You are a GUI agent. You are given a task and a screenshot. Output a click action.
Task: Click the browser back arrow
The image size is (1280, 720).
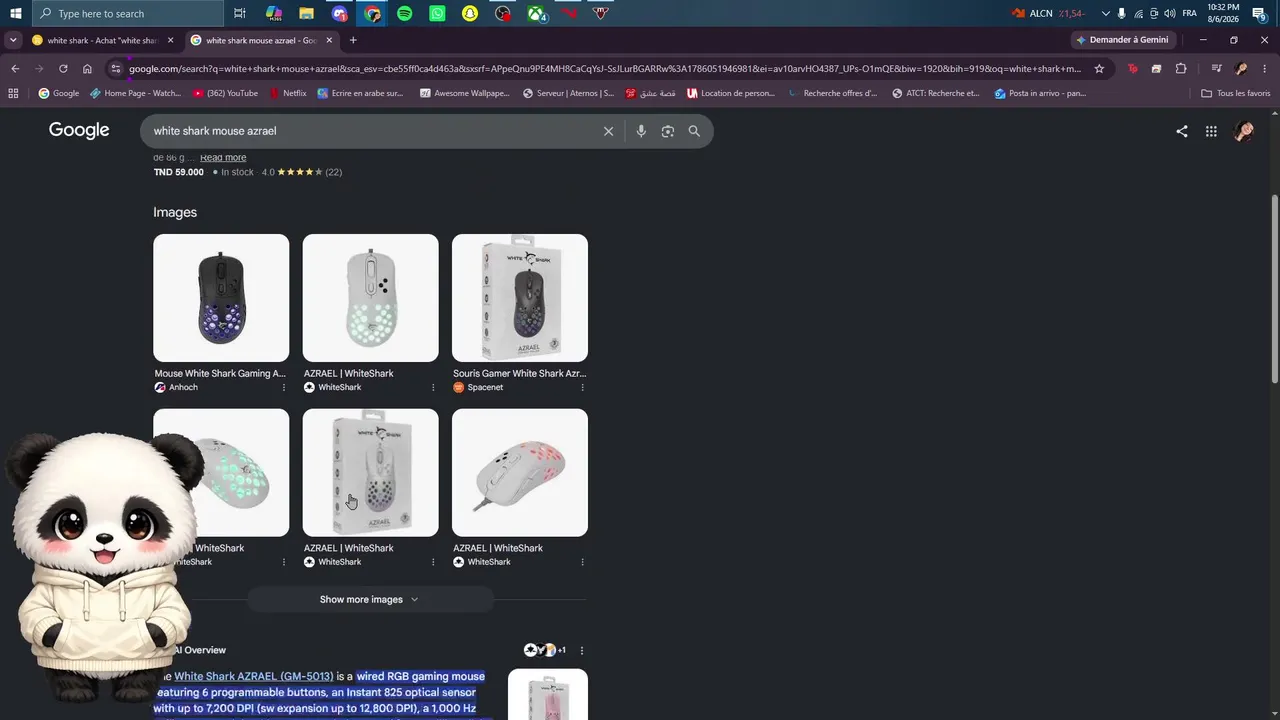point(15,69)
